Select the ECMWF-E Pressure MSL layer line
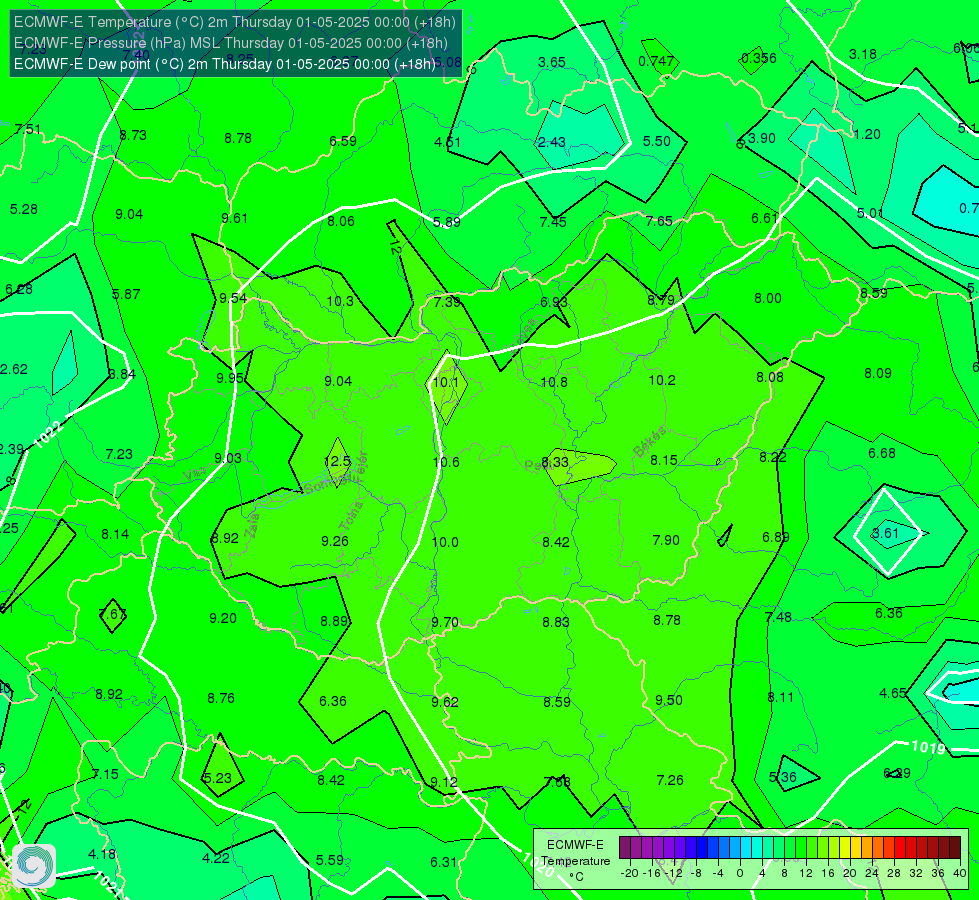This screenshot has height=900, width=979. point(230,43)
